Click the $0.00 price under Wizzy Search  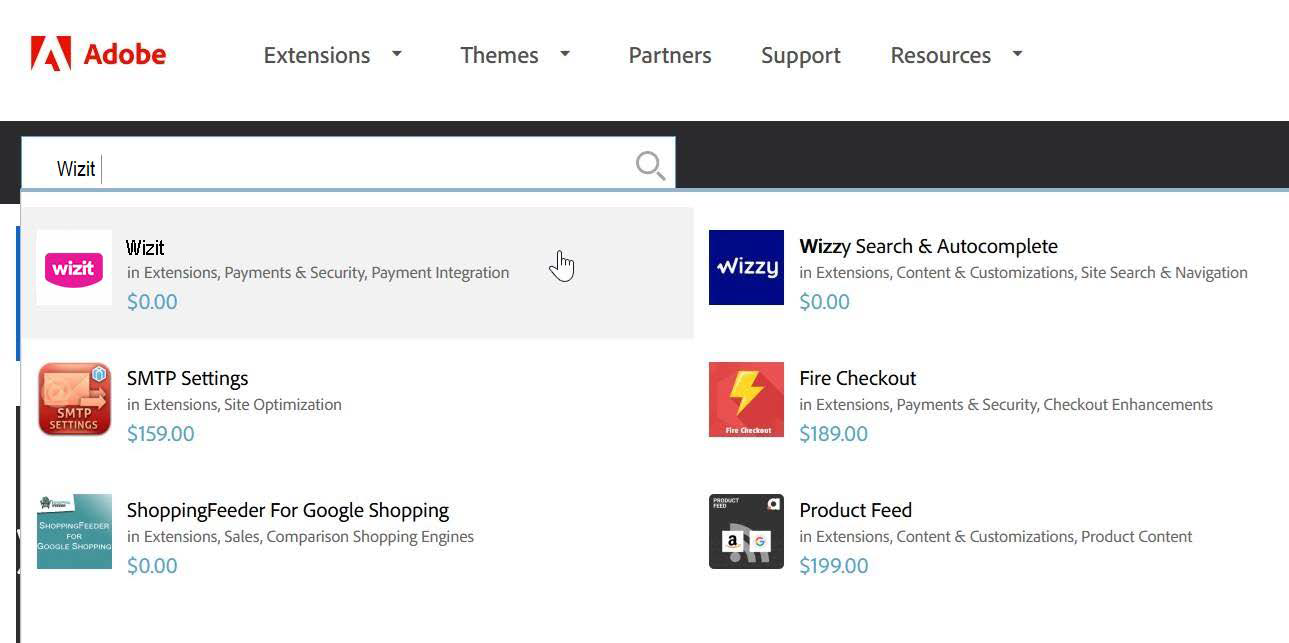coord(825,301)
